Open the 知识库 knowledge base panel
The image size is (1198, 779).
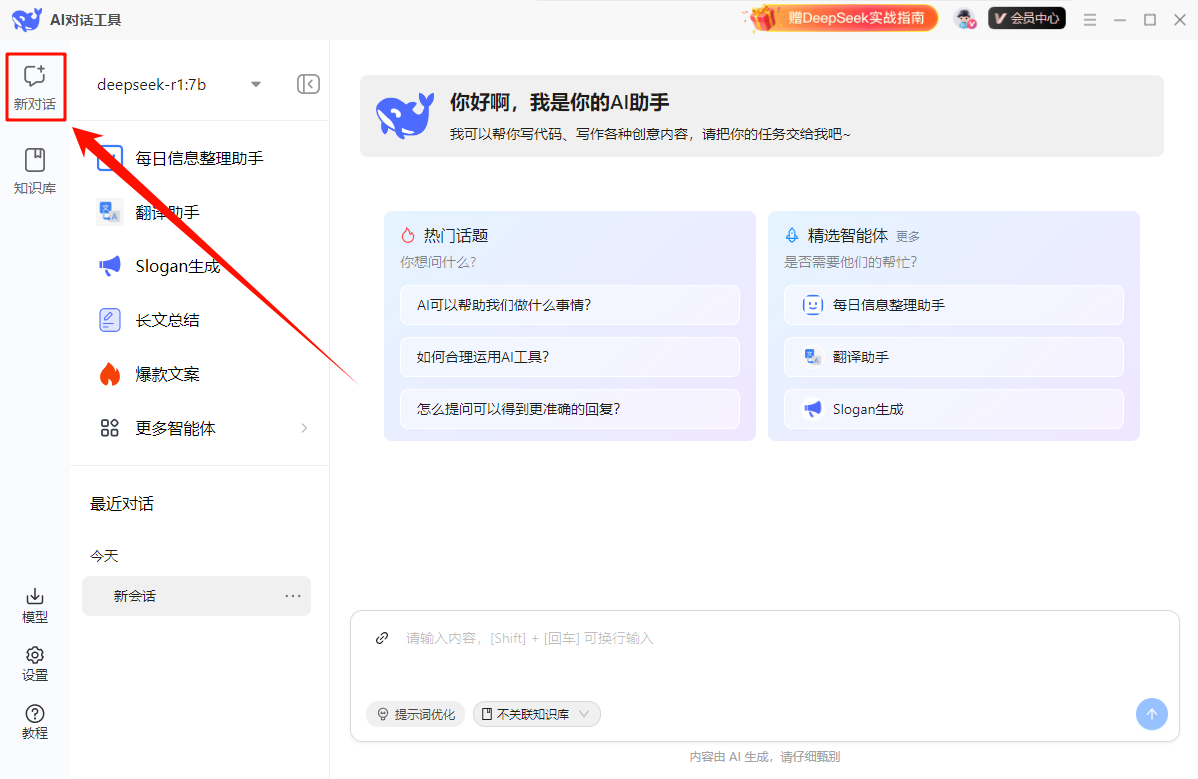point(35,171)
